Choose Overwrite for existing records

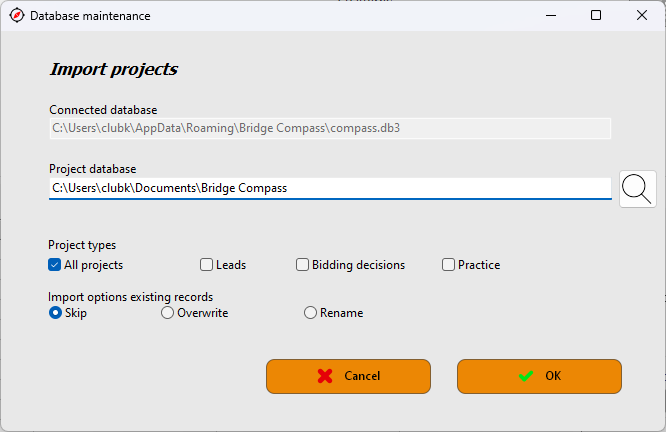click(x=167, y=313)
